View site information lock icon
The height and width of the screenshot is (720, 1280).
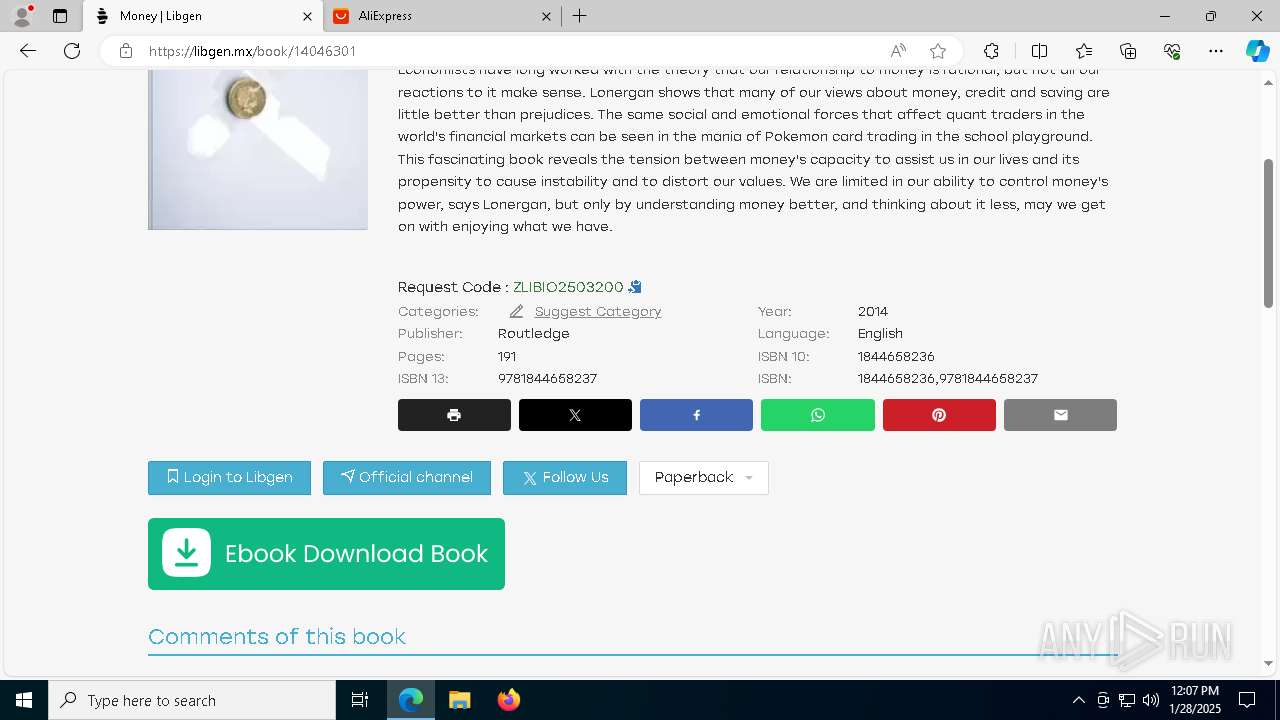click(x=126, y=51)
